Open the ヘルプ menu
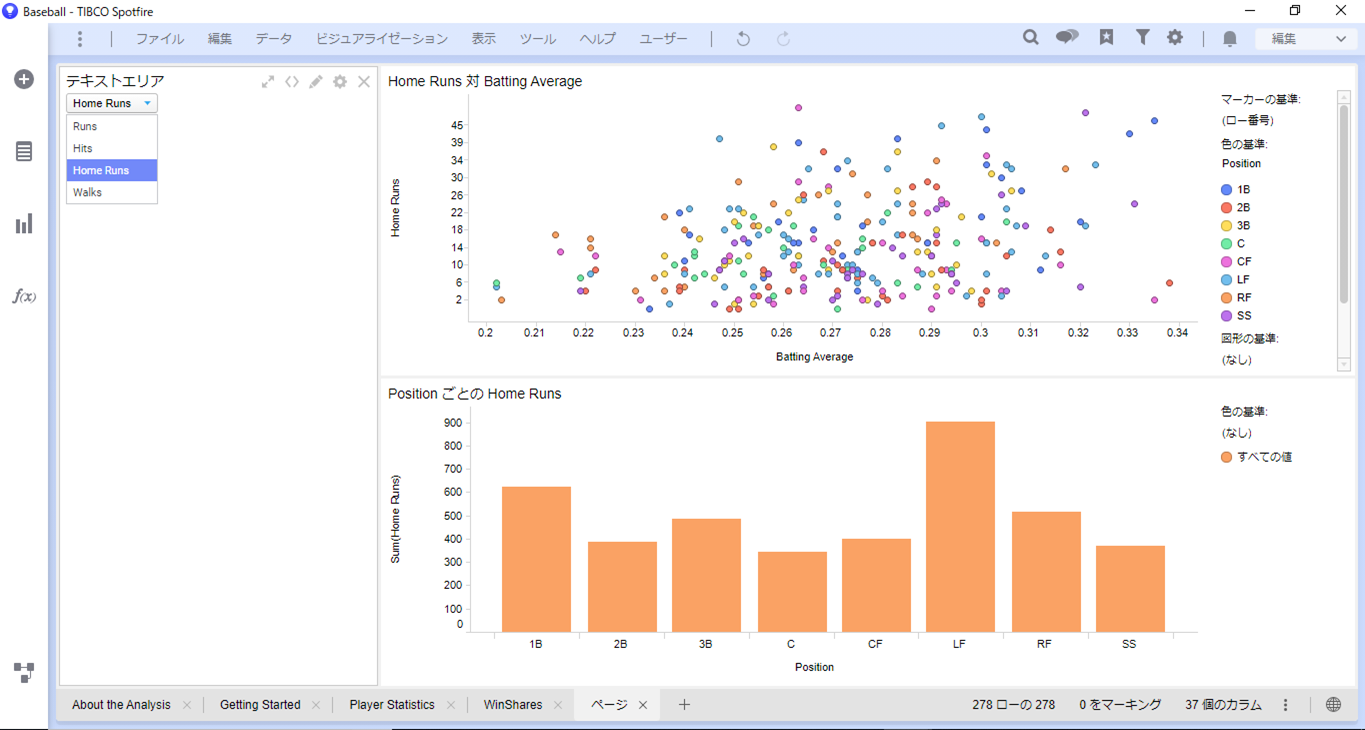This screenshot has height=730, width=1365. tap(598, 39)
